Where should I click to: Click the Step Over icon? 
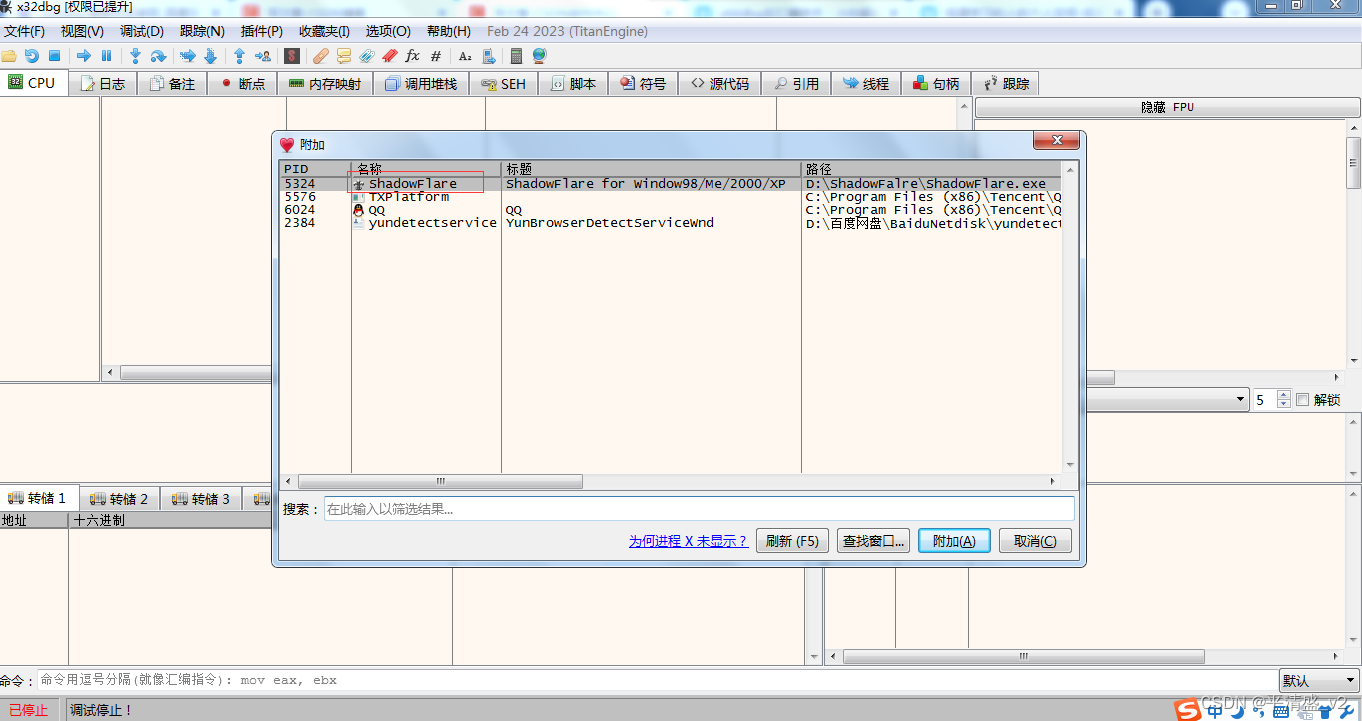click(x=158, y=56)
